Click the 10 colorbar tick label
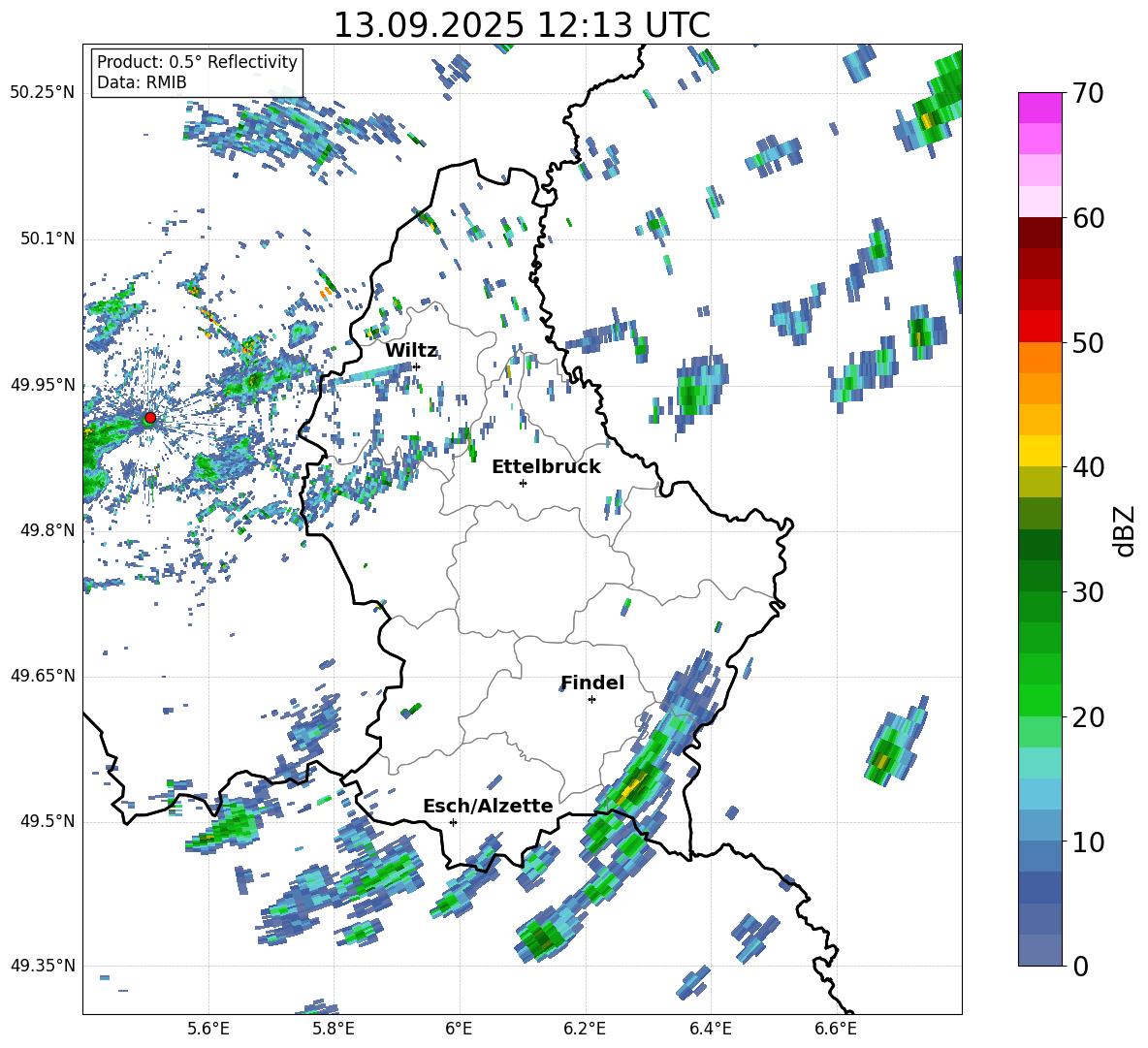 (1087, 842)
